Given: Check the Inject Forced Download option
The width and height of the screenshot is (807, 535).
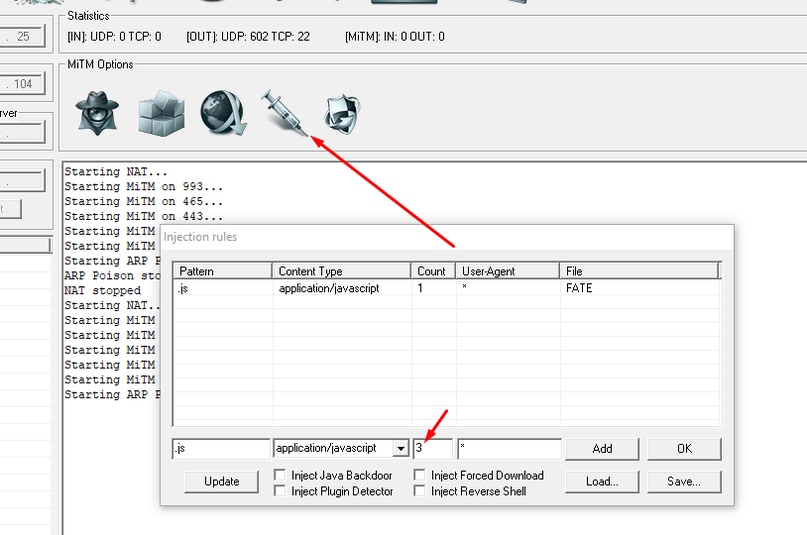Looking at the screenshot, I should (x=421, y=476).
